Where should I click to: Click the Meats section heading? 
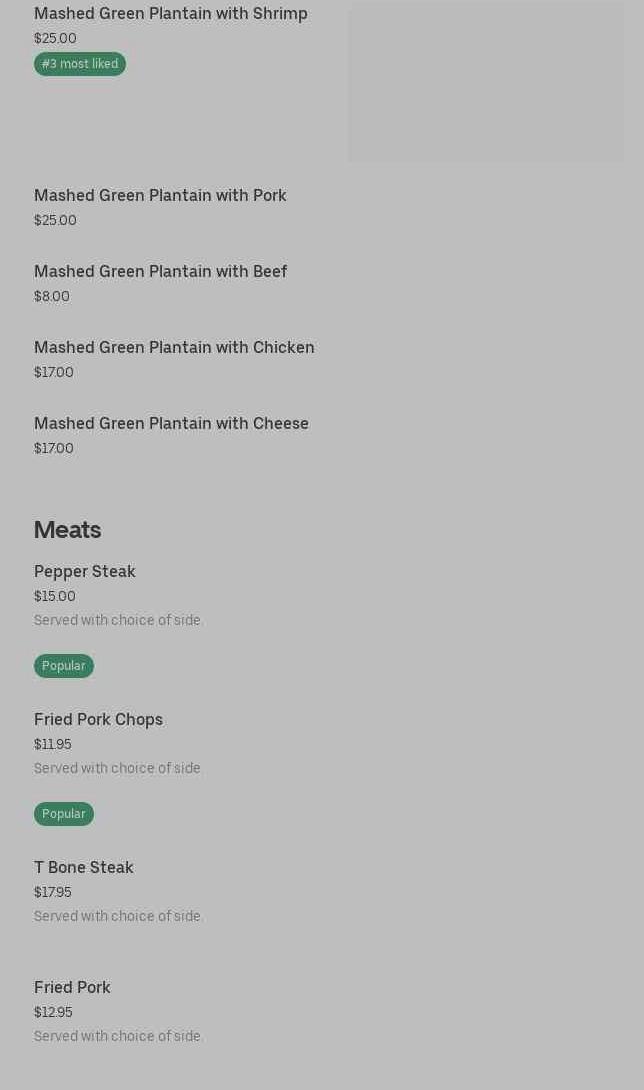[67, 530]
